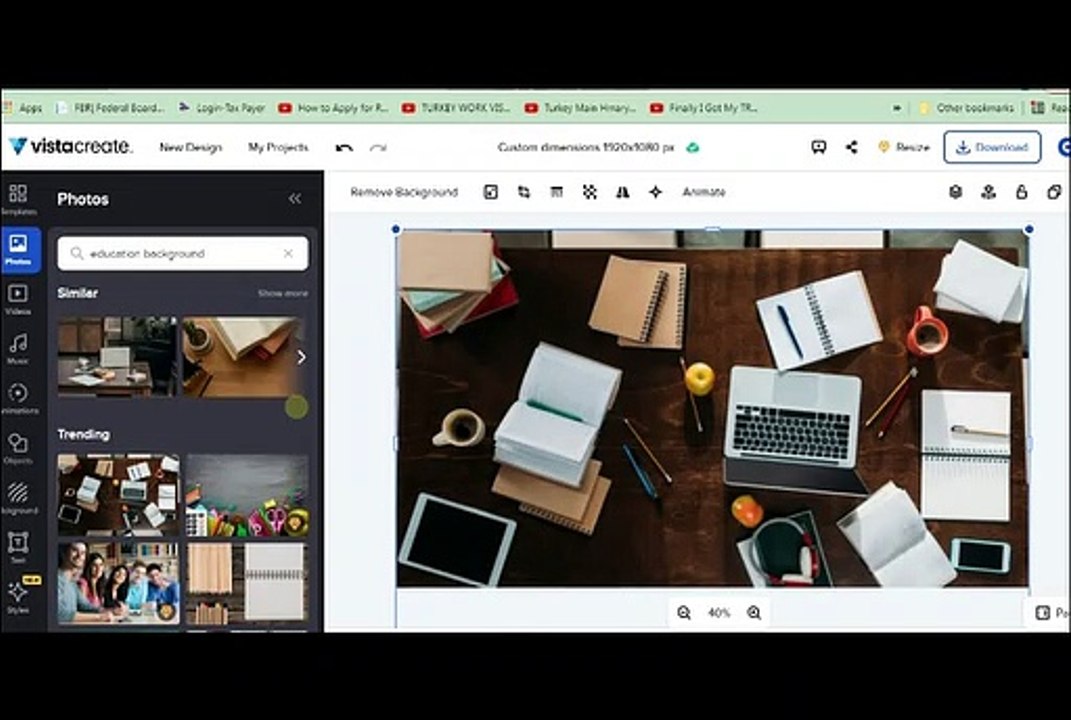Open the How to Apply for R... bookmark
The image size is (1071, 720).
coord(333,108)
